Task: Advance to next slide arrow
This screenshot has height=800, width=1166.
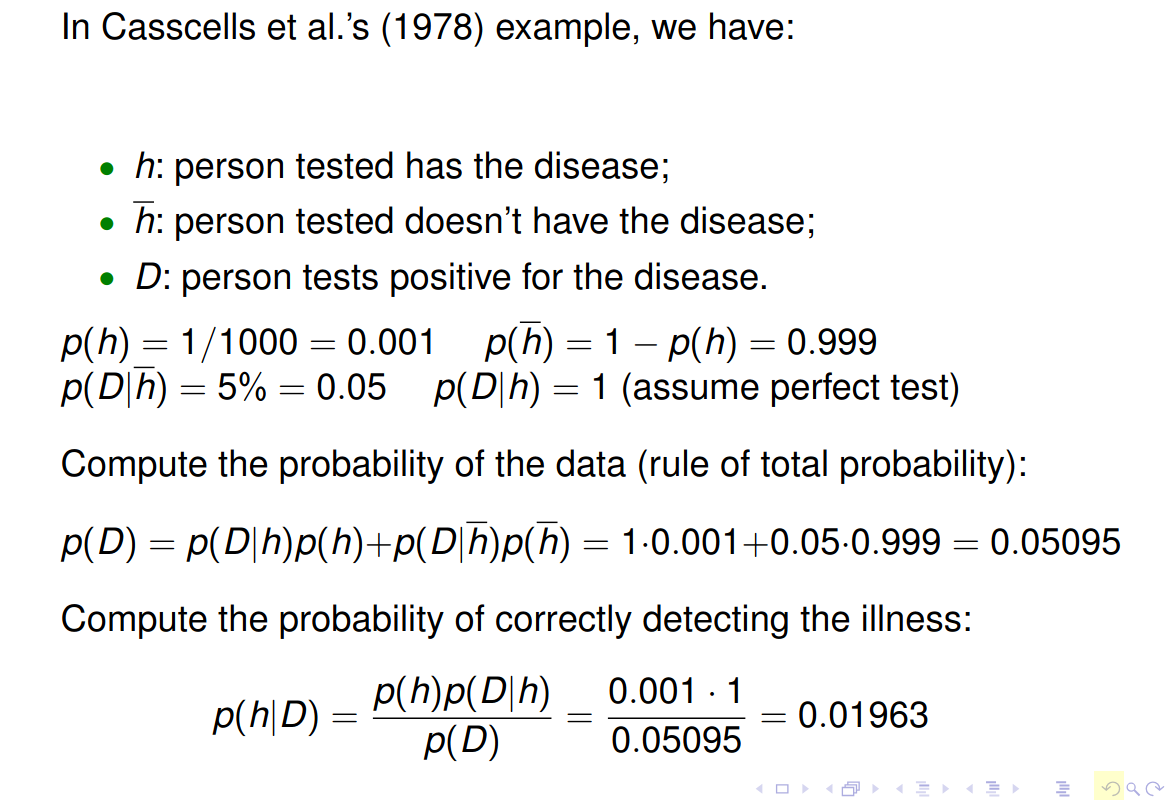Action: pos(805,788)
